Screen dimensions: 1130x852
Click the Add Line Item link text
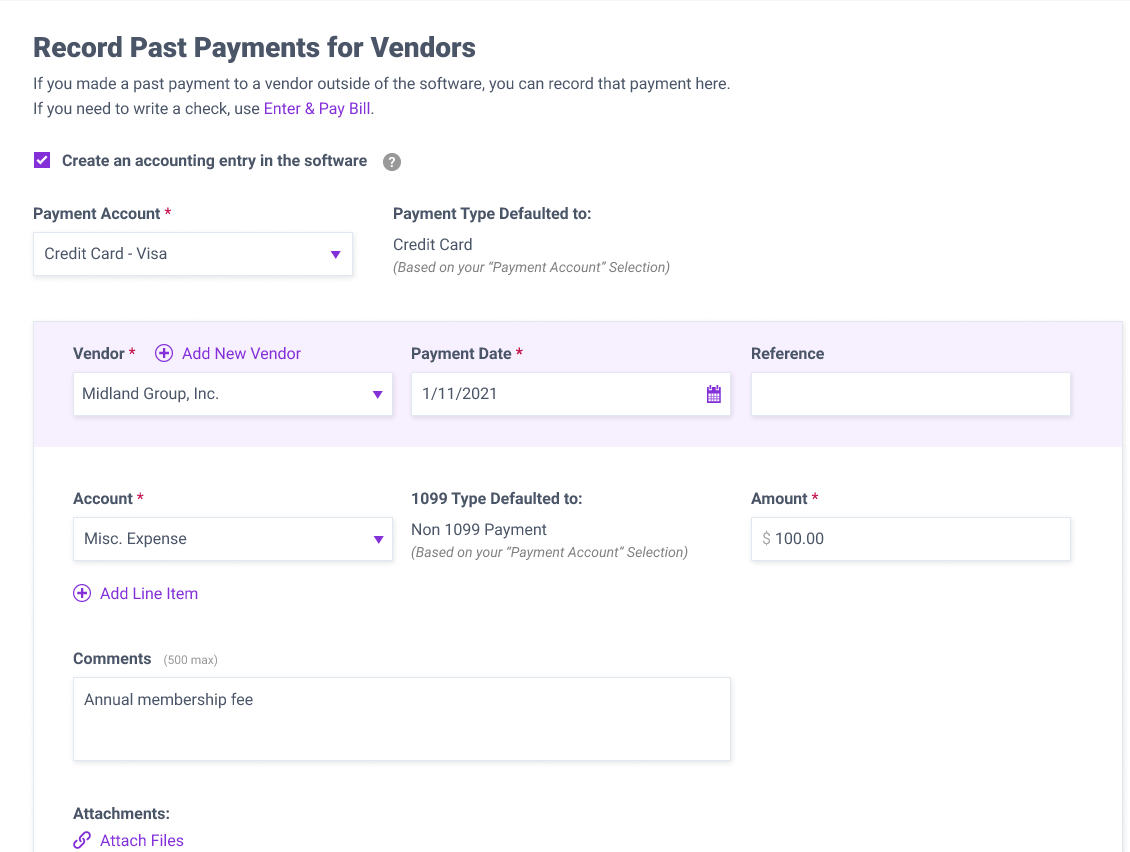(149, 593)
